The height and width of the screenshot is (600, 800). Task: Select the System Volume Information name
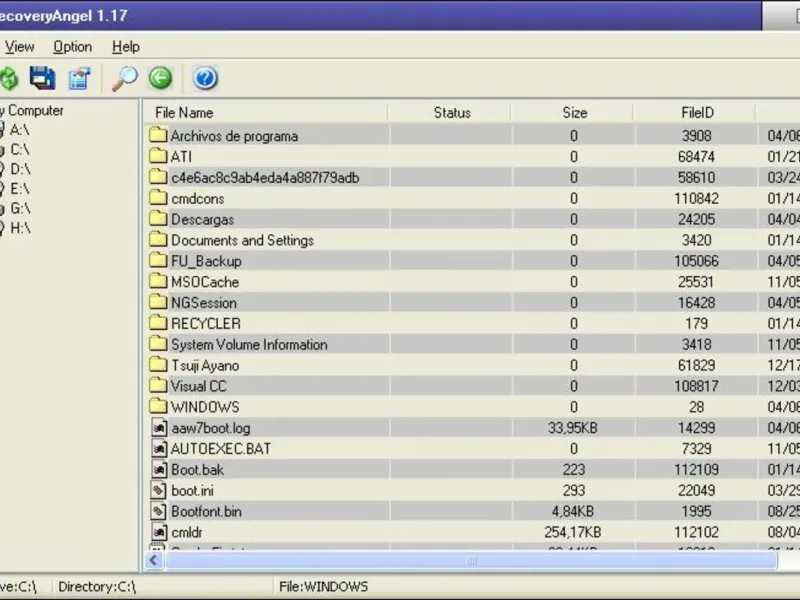pos(249,345)
